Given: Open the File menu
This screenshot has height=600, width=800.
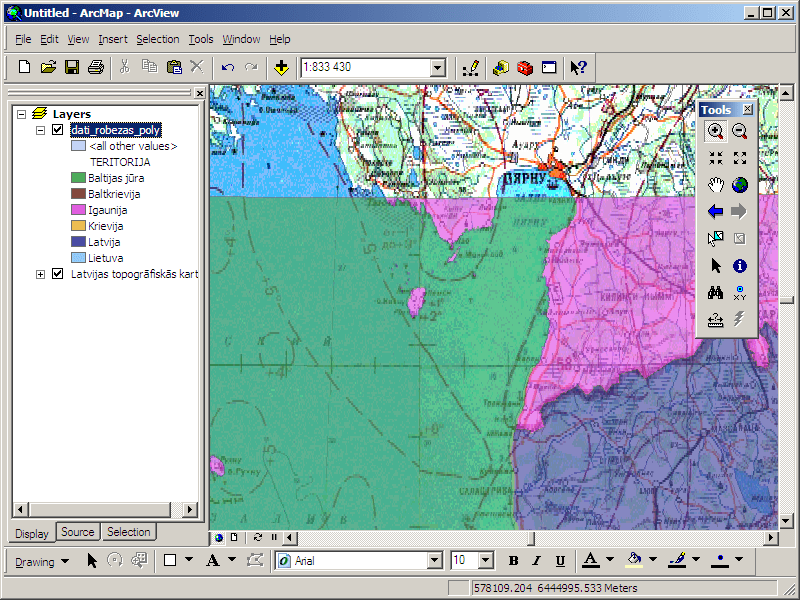Looking at the screenshot, I should click(x=23, y=39).
